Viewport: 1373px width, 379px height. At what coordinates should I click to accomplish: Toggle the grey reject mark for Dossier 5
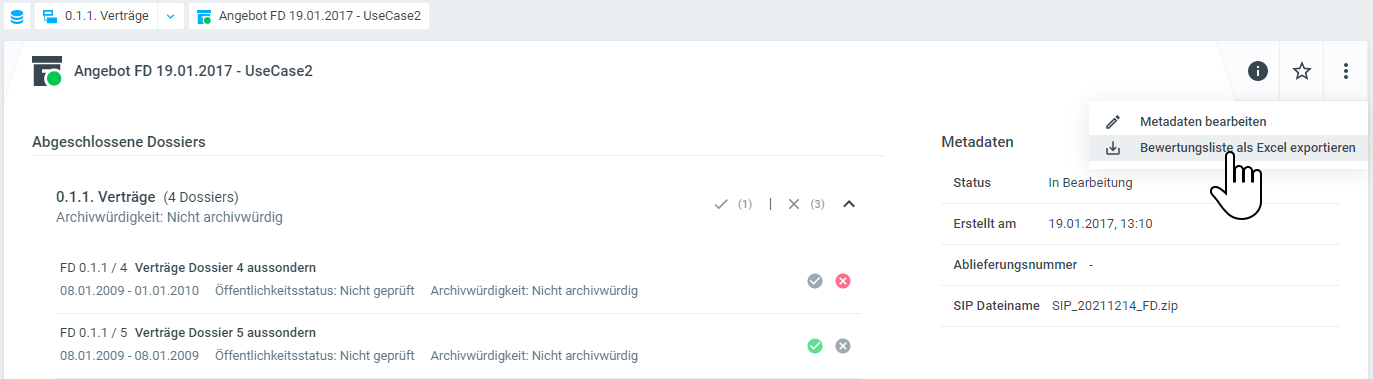tap(843, 346)
